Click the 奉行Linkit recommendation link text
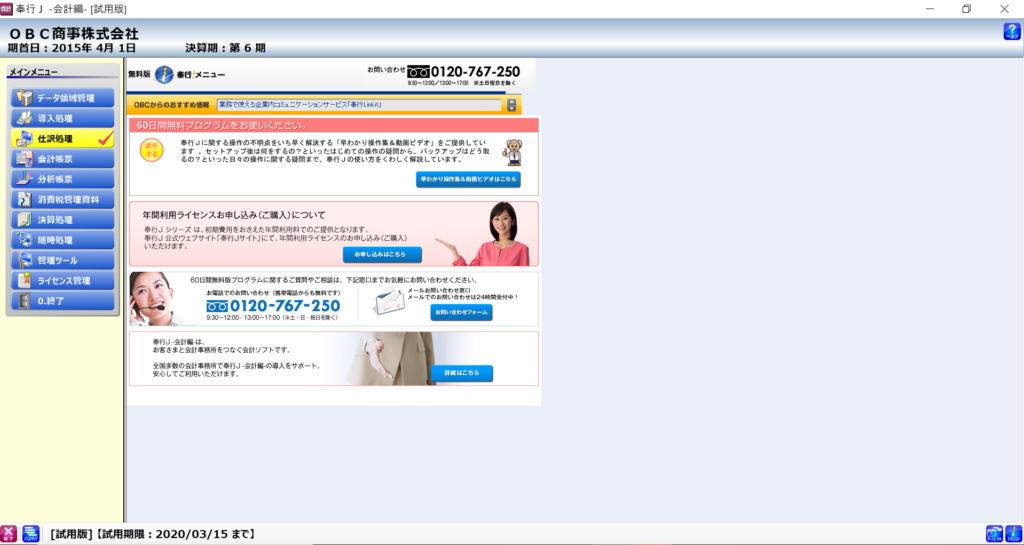The height and width of the screenshot is (545, 1024). (x=300, y=104)
